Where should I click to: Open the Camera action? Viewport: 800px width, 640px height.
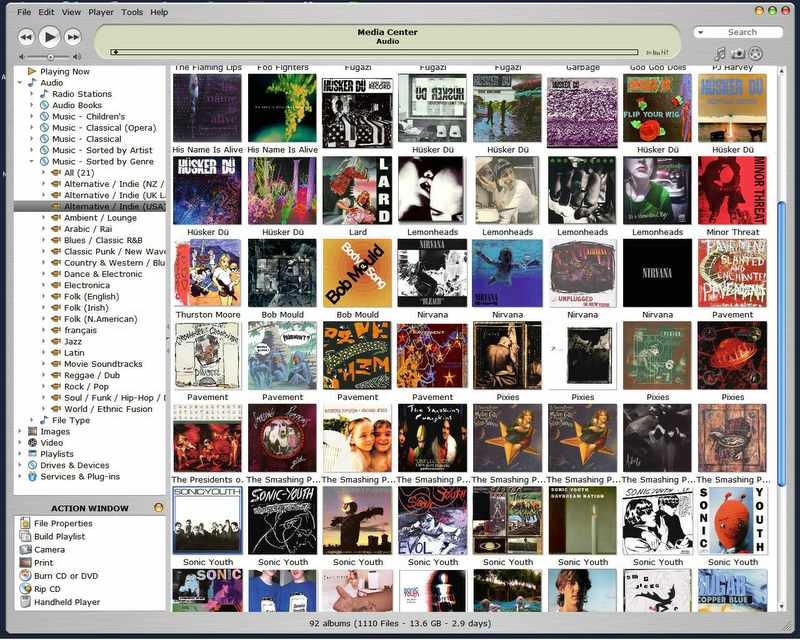49,550
